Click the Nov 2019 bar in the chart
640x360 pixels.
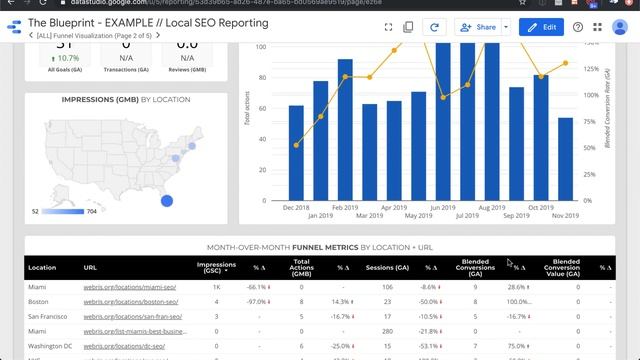tap(565, 159)
